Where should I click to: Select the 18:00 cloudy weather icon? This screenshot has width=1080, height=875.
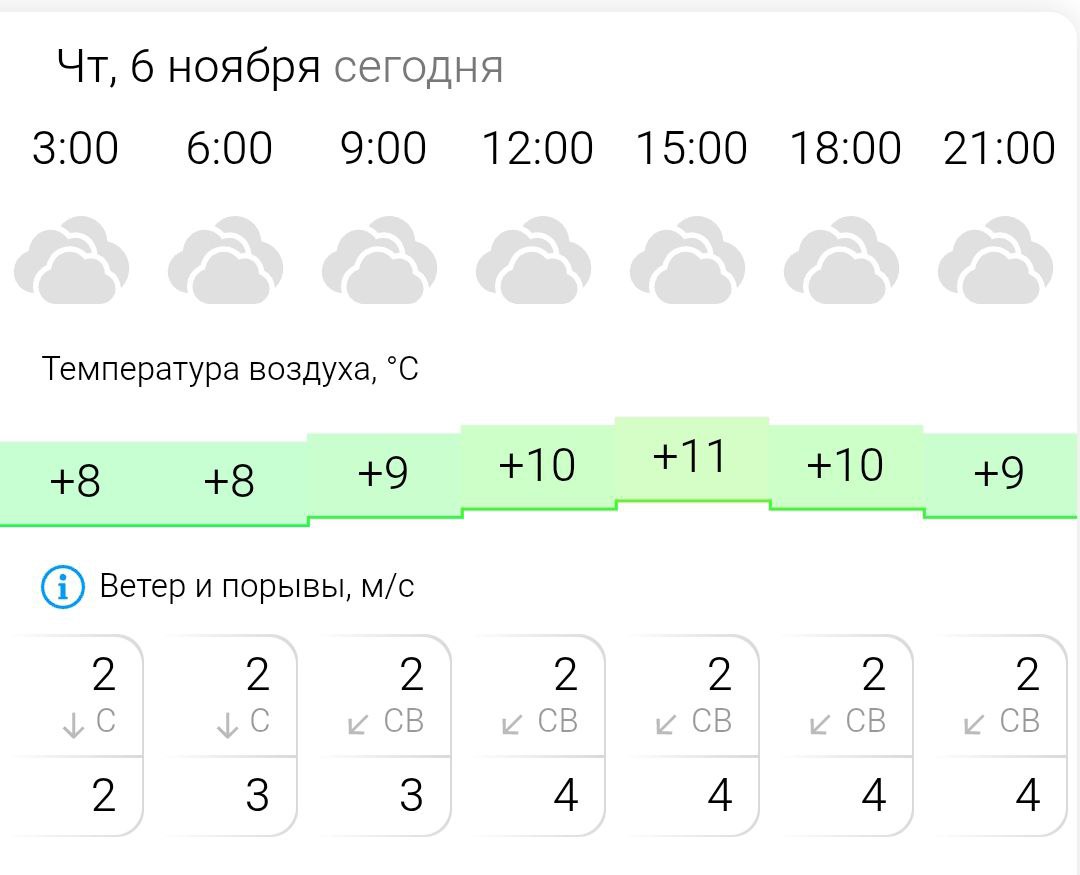click(x=842, y=261)
